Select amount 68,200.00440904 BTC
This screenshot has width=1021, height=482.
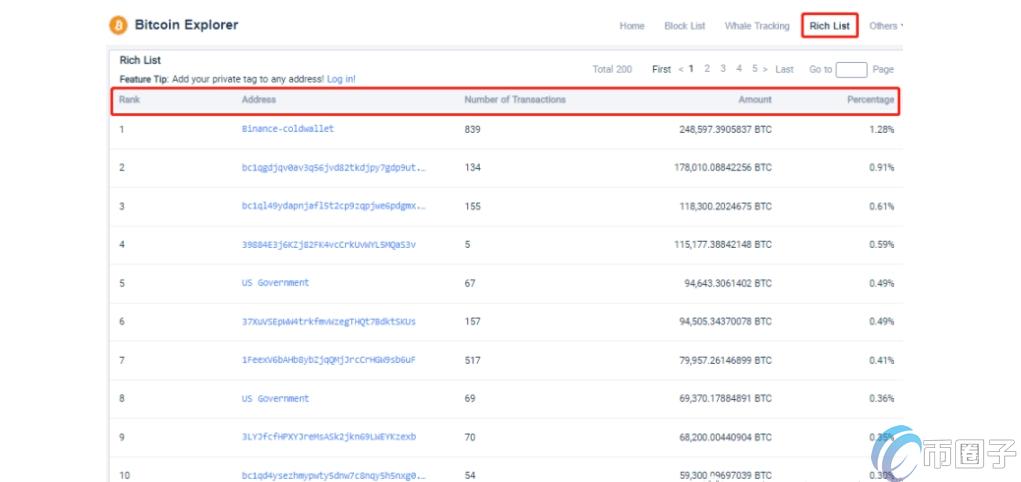coord(725,437)
